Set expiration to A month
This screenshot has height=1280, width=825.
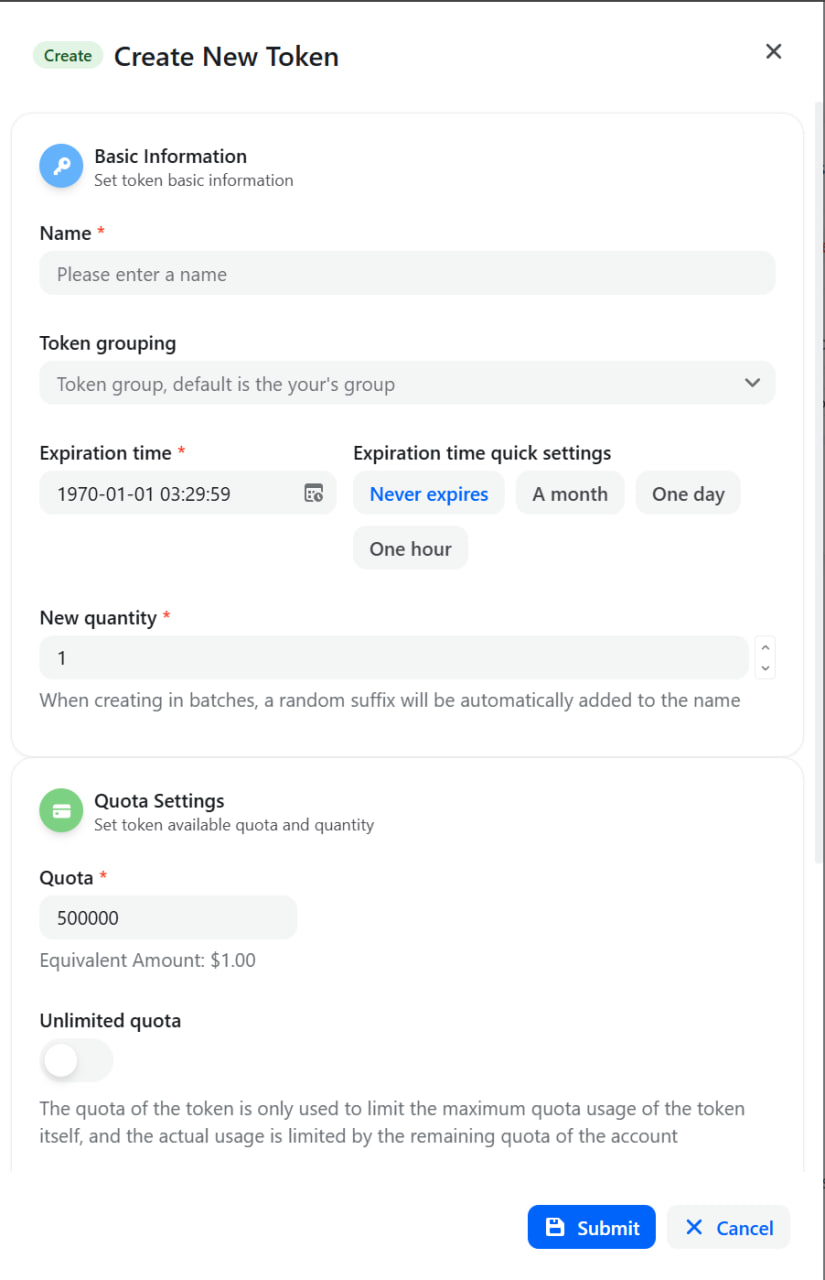(x=570, y=493)
